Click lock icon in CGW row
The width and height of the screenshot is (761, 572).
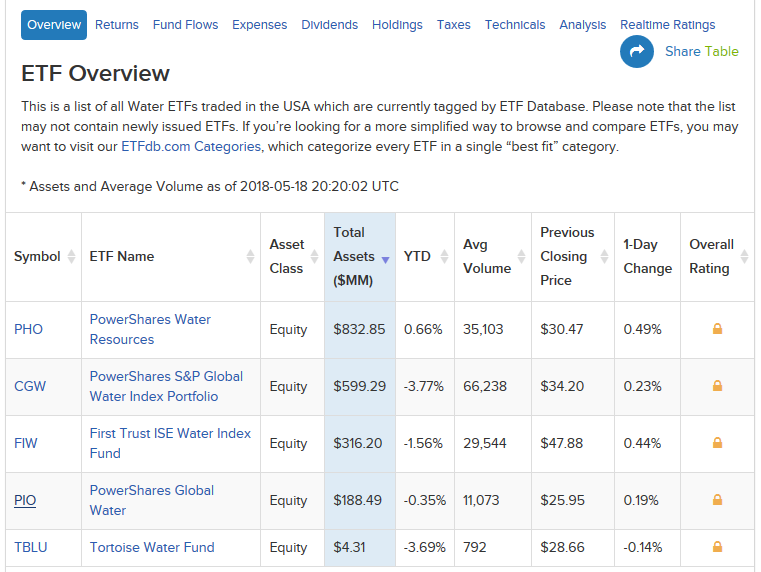tap(717, 386)
